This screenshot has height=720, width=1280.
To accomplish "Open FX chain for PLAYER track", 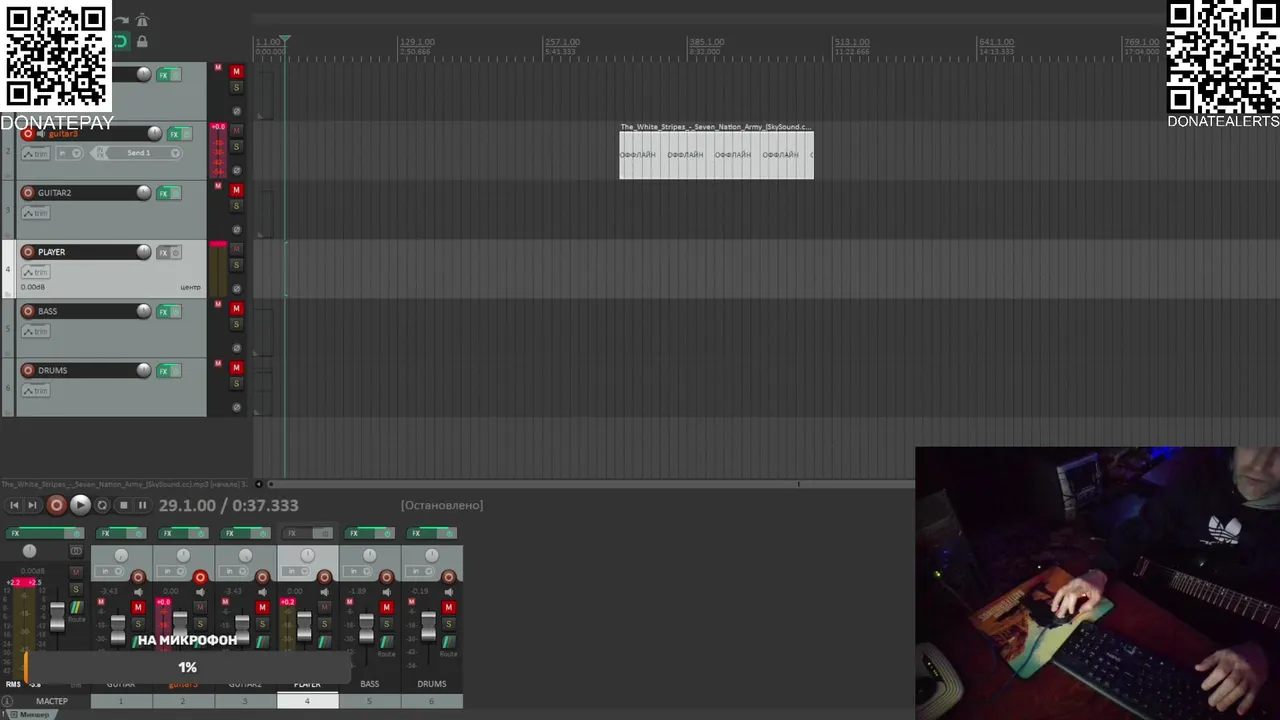I will (x=164, y=252).
